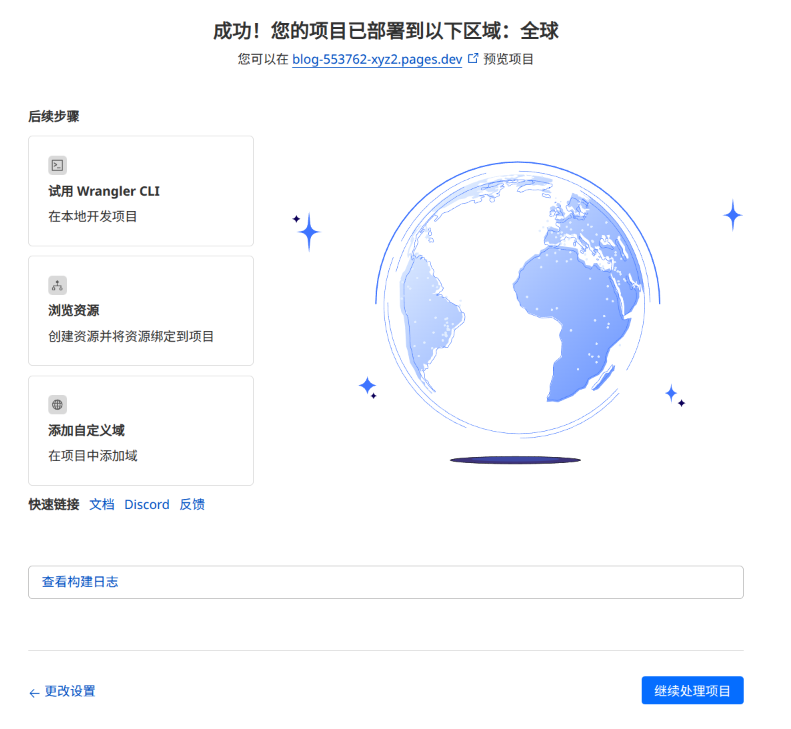Open the blog-553762-xyz2.pages.dev preview link

[377, 59]
